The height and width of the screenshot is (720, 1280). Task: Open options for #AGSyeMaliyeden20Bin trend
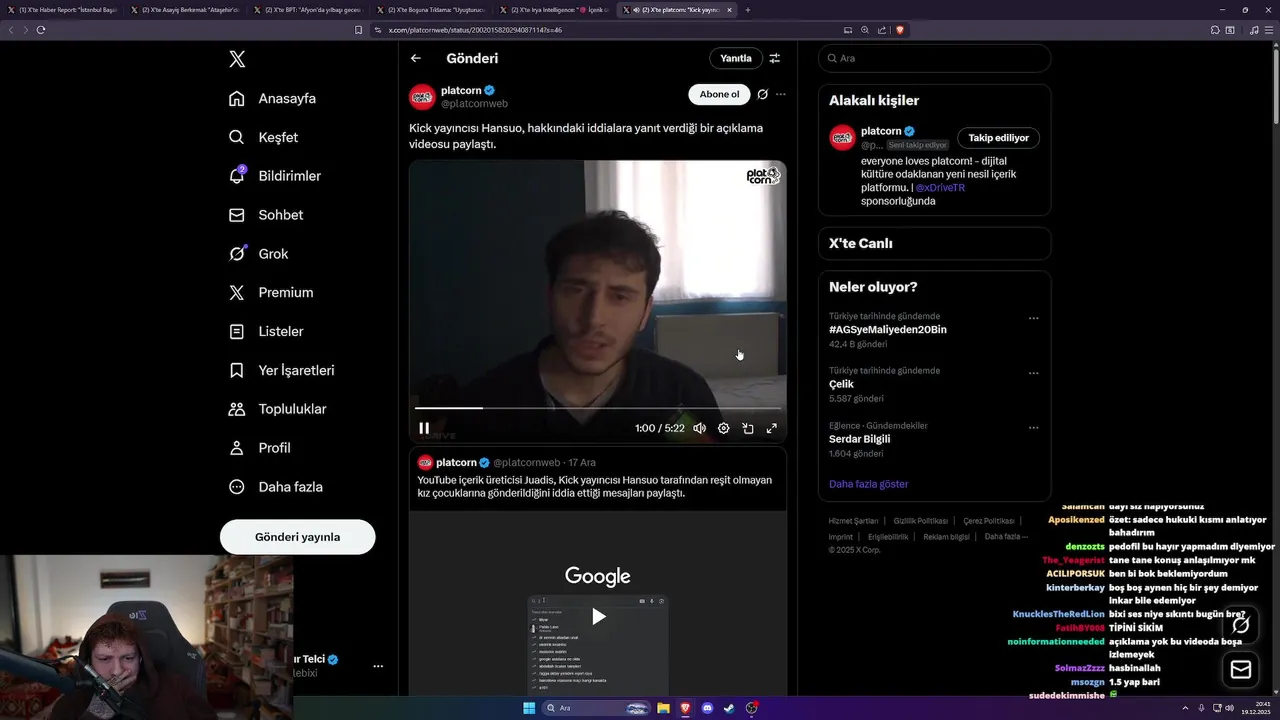point(1034,318)
